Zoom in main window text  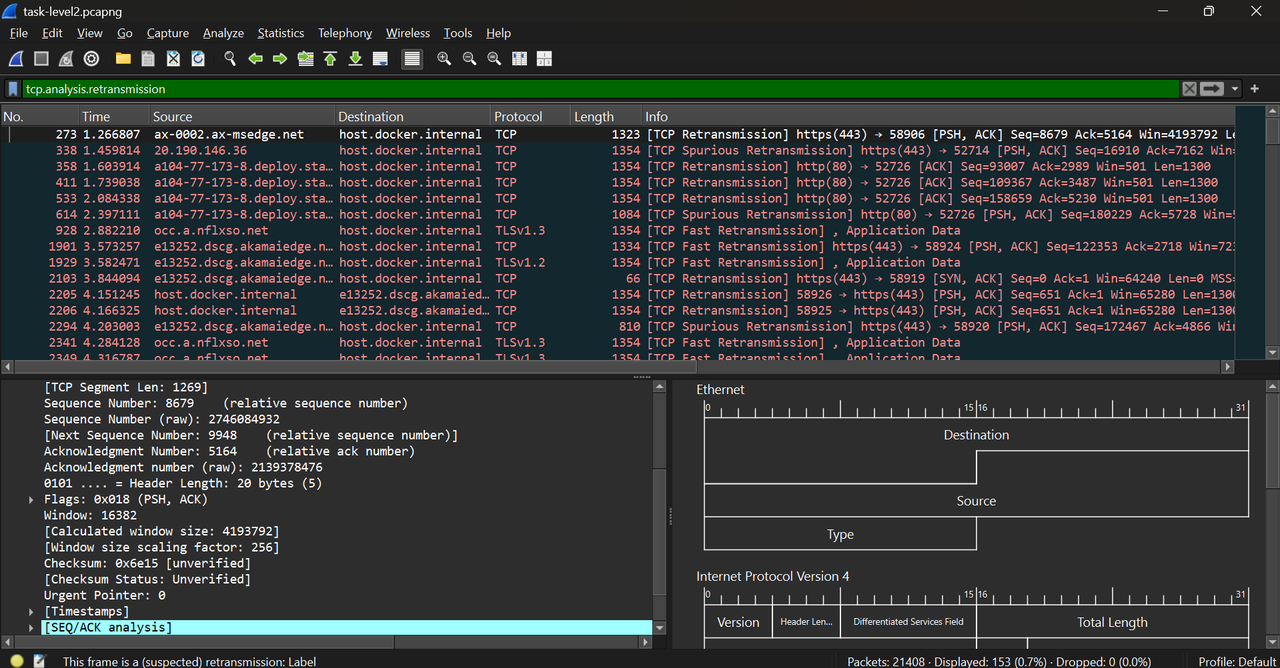pyautogui.click(x=444, y=59)
